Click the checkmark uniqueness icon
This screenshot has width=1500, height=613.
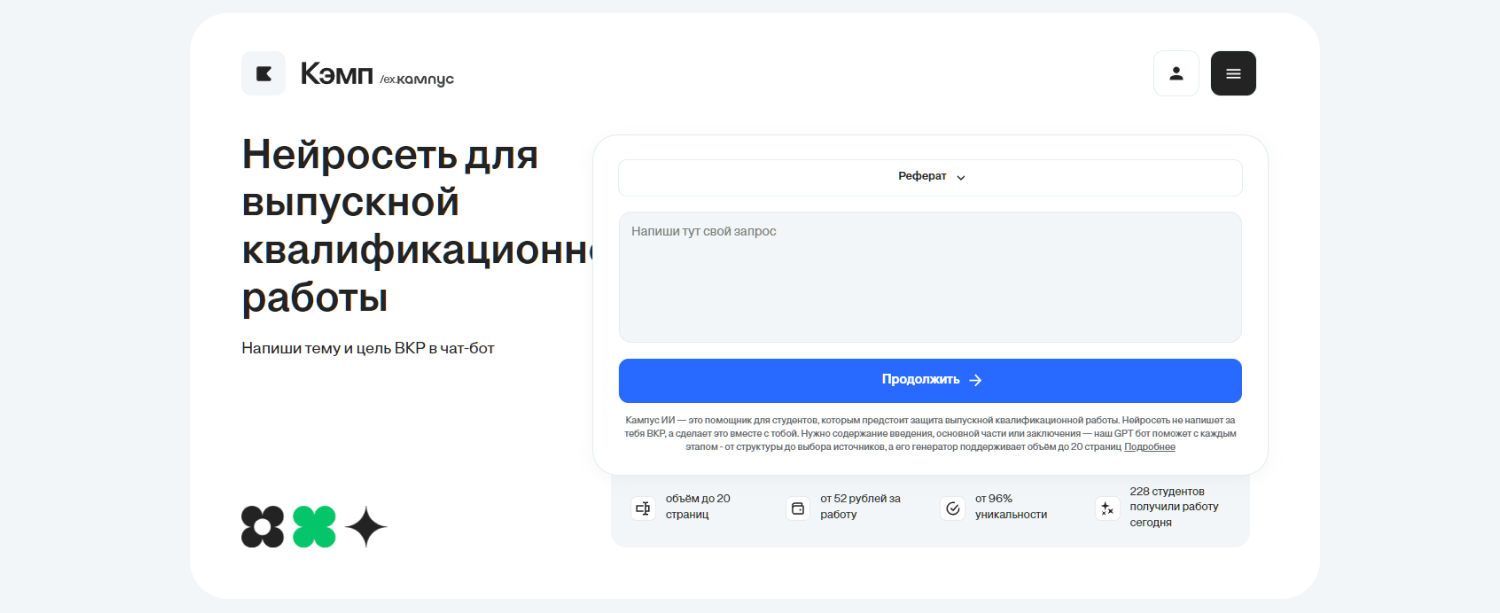click(x=953, y=508)
